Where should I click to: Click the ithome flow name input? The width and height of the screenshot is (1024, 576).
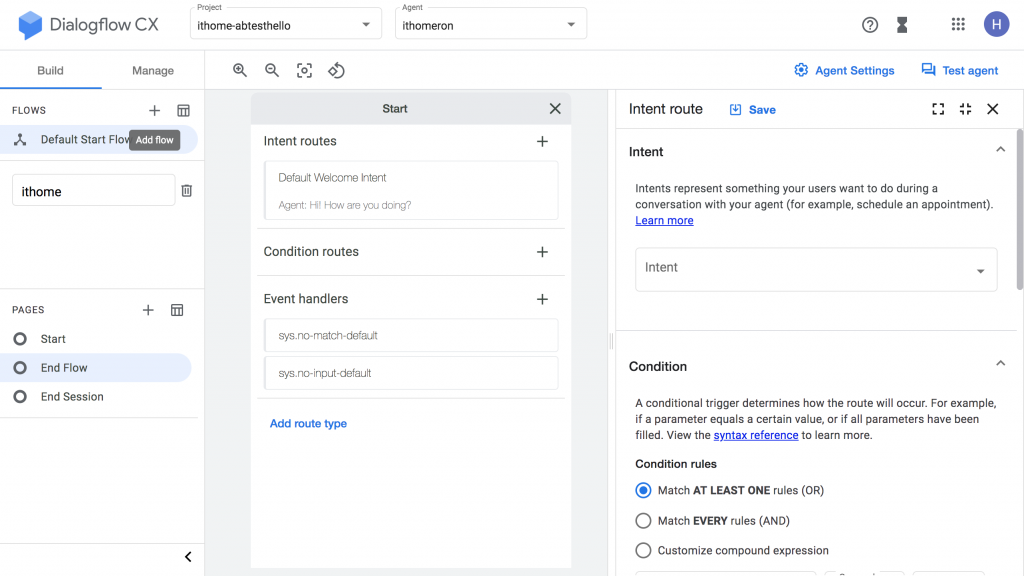tap(93, 191)
